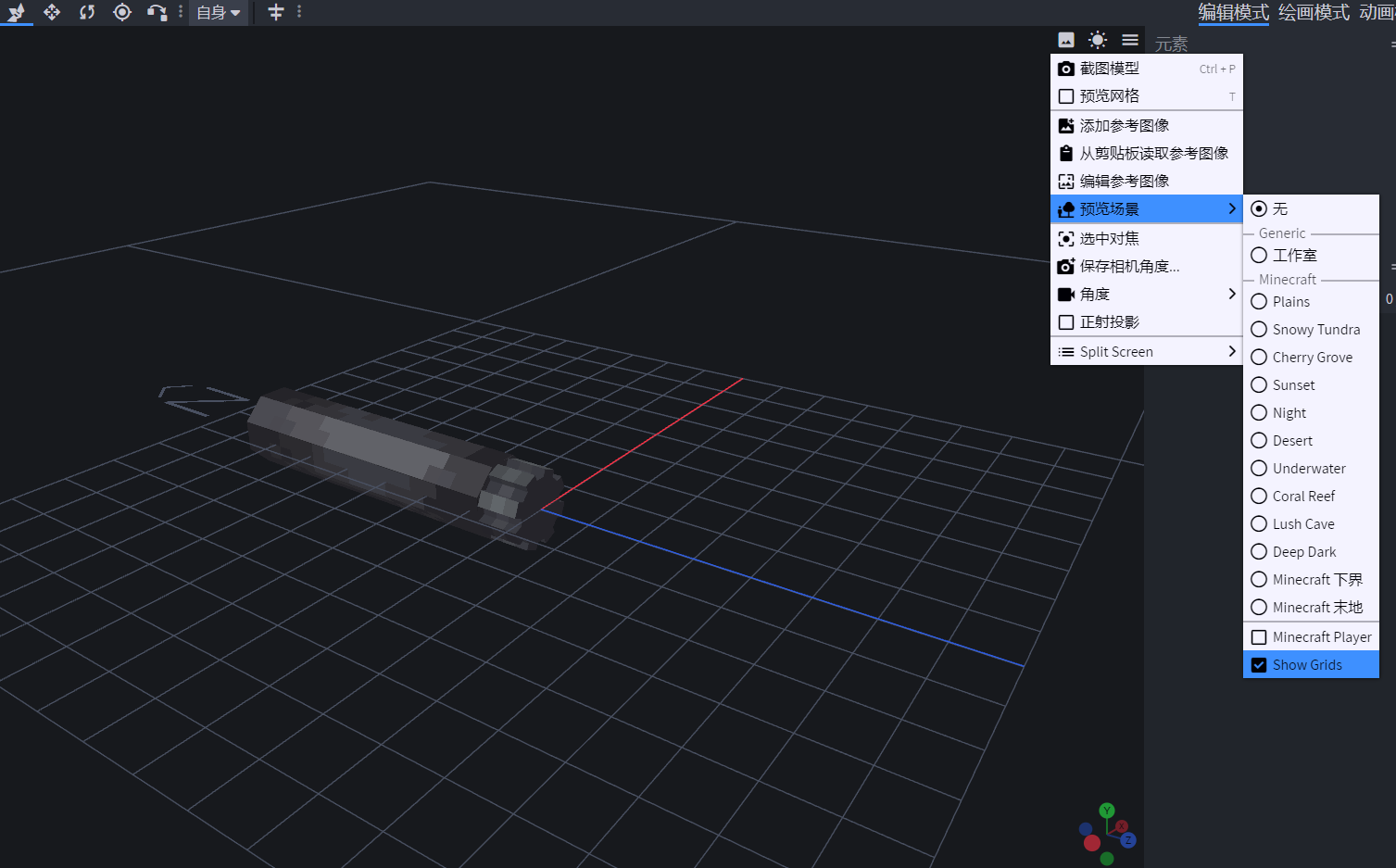Select the move tool
This screenshot has width=1396, height=868.
(x=52, y=12)
